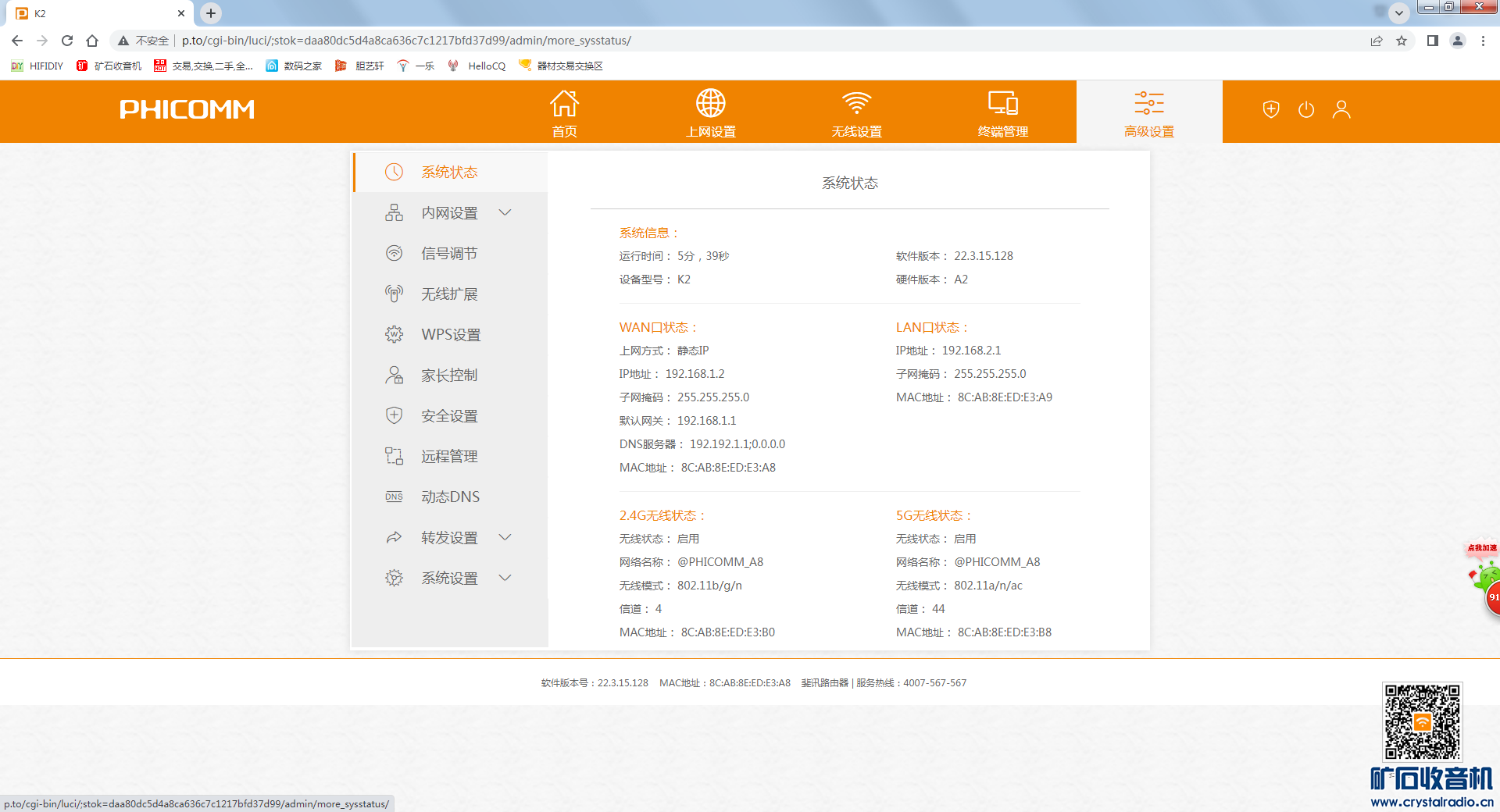The image size is (1500, 812).
Task: Click the 服务热线 4007-567-567 footer text
Action: point(912,683)
